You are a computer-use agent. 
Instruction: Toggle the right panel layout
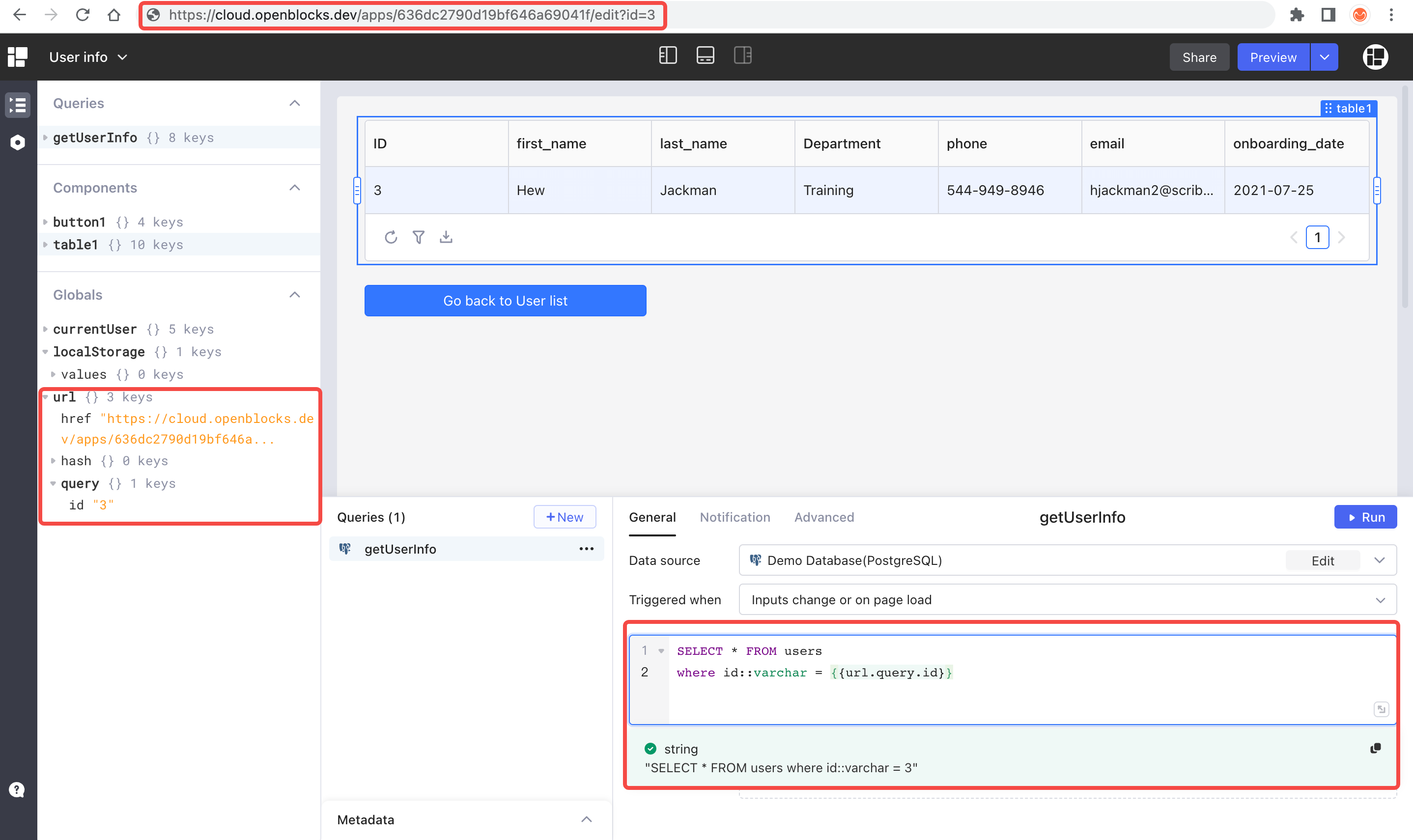743,56
